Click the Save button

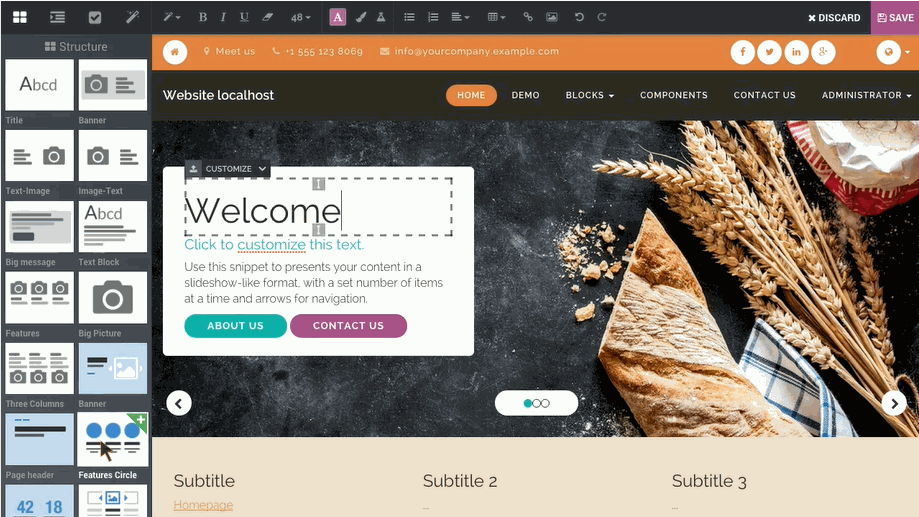(x=895, y=17)
